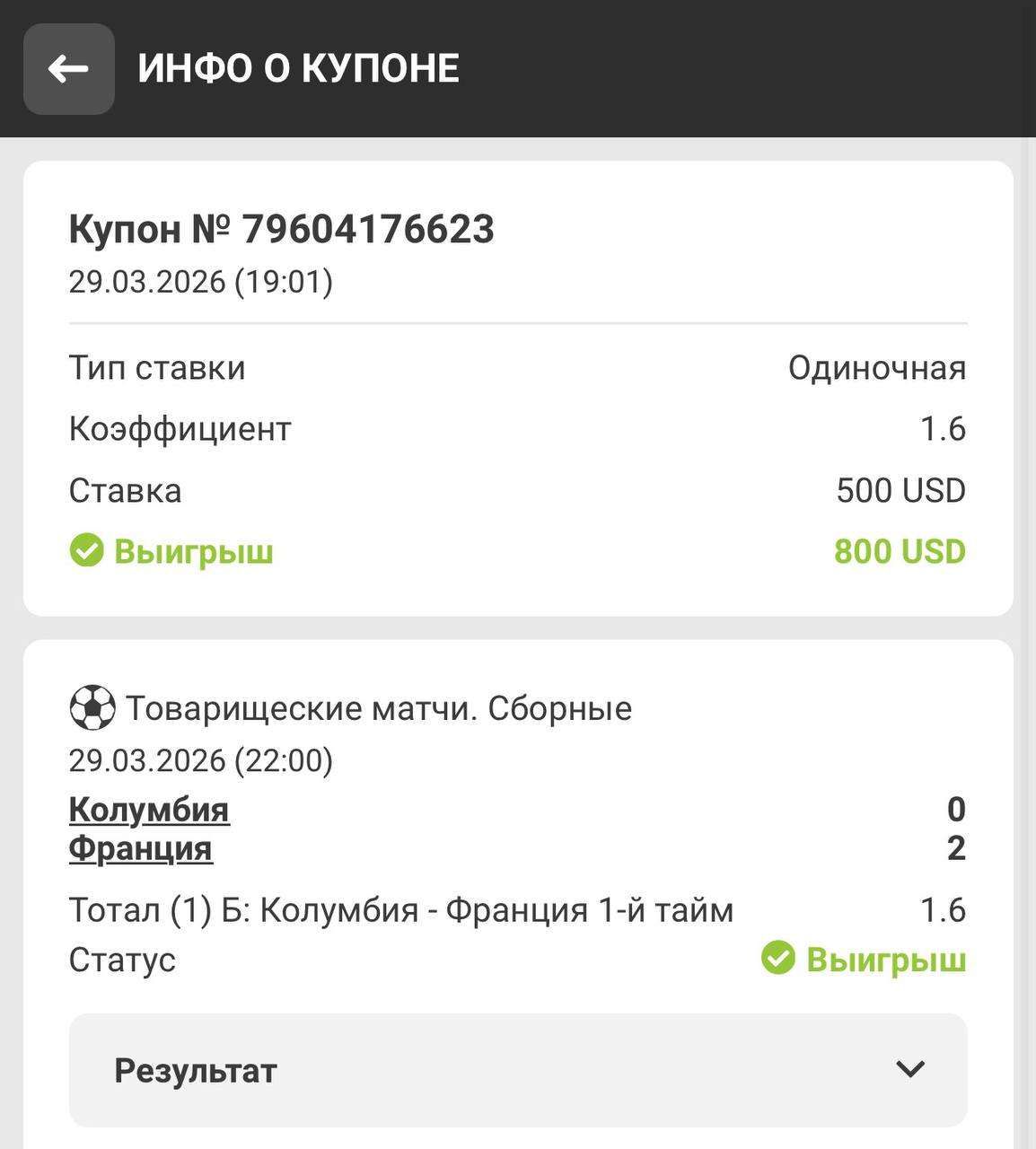The height and width of the screenshot is (1149, 1036).
Task: Click France's score of 2
Action: (956, 848)
